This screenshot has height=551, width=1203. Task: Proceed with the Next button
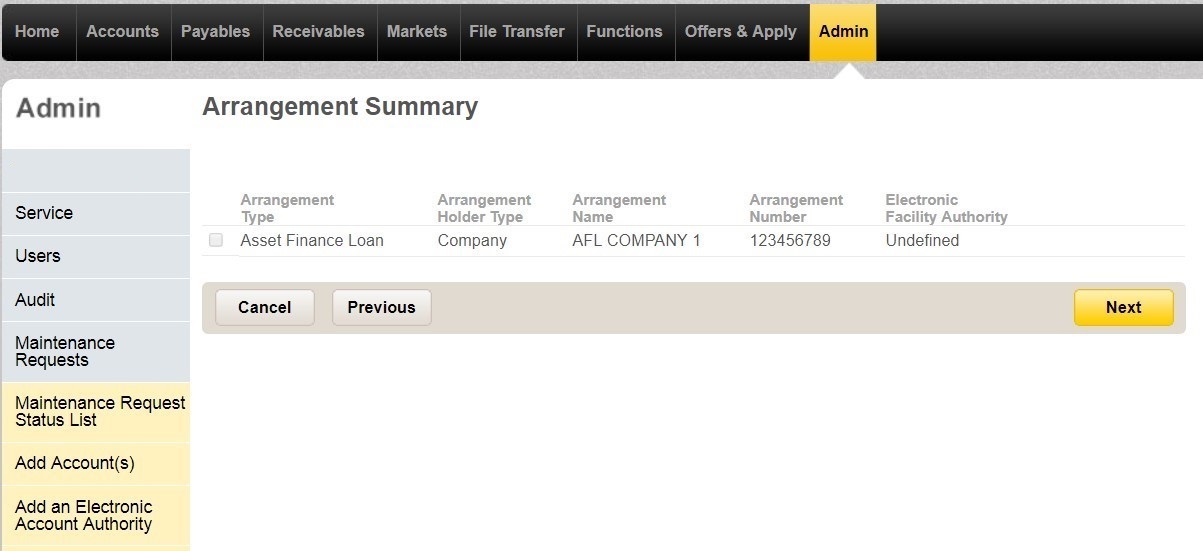click(x=1124, y=308)
